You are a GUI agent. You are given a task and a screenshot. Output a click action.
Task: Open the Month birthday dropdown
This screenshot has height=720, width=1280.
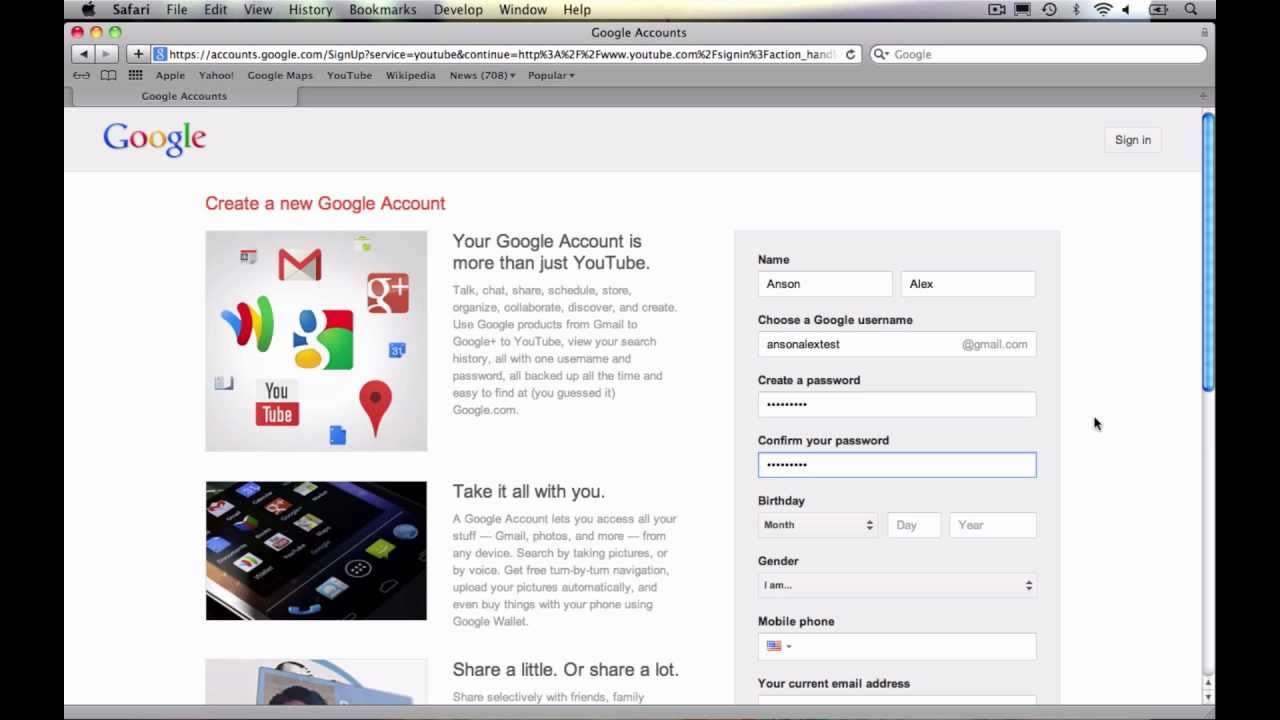pyautogui.click(x=817, y=525)
